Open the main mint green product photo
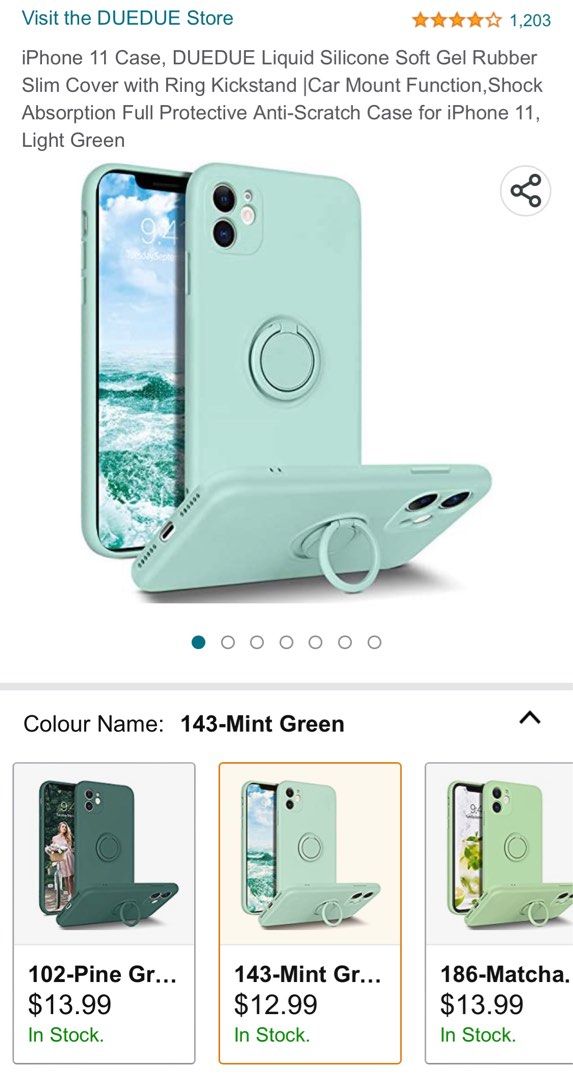 pos(286,377)
